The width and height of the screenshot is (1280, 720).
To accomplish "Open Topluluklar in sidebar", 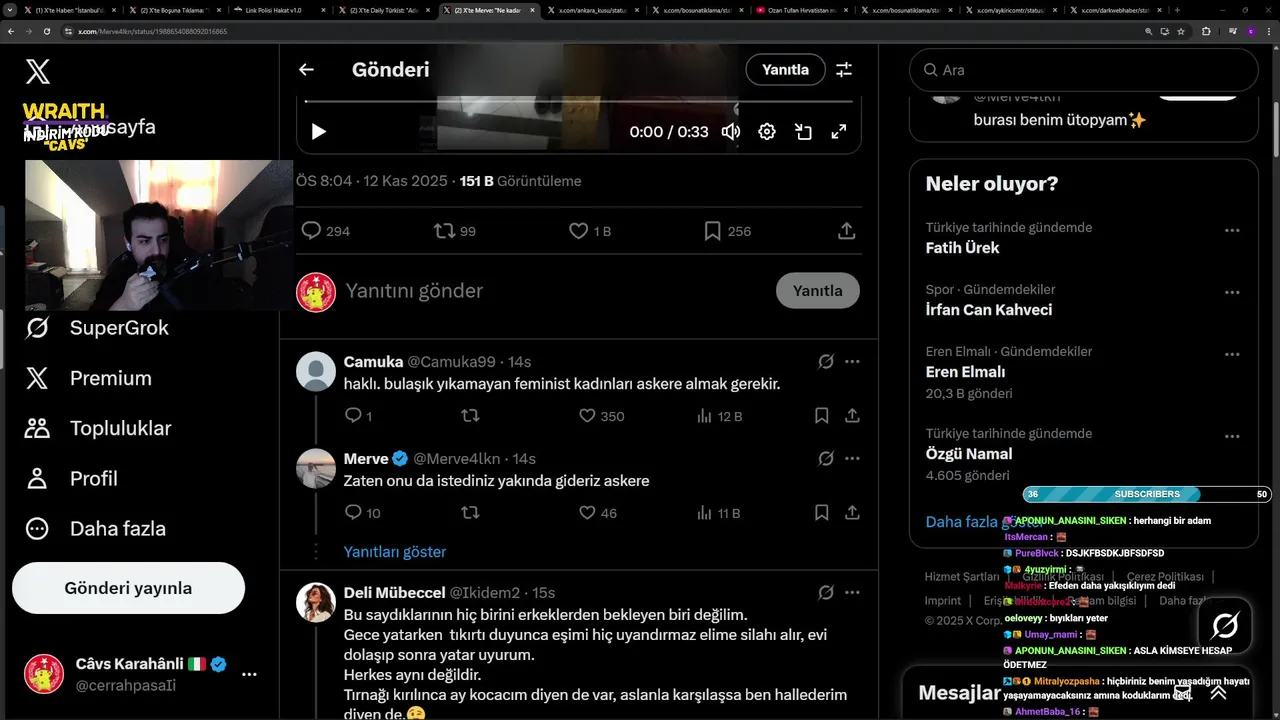I will click(x=98, y=428).
